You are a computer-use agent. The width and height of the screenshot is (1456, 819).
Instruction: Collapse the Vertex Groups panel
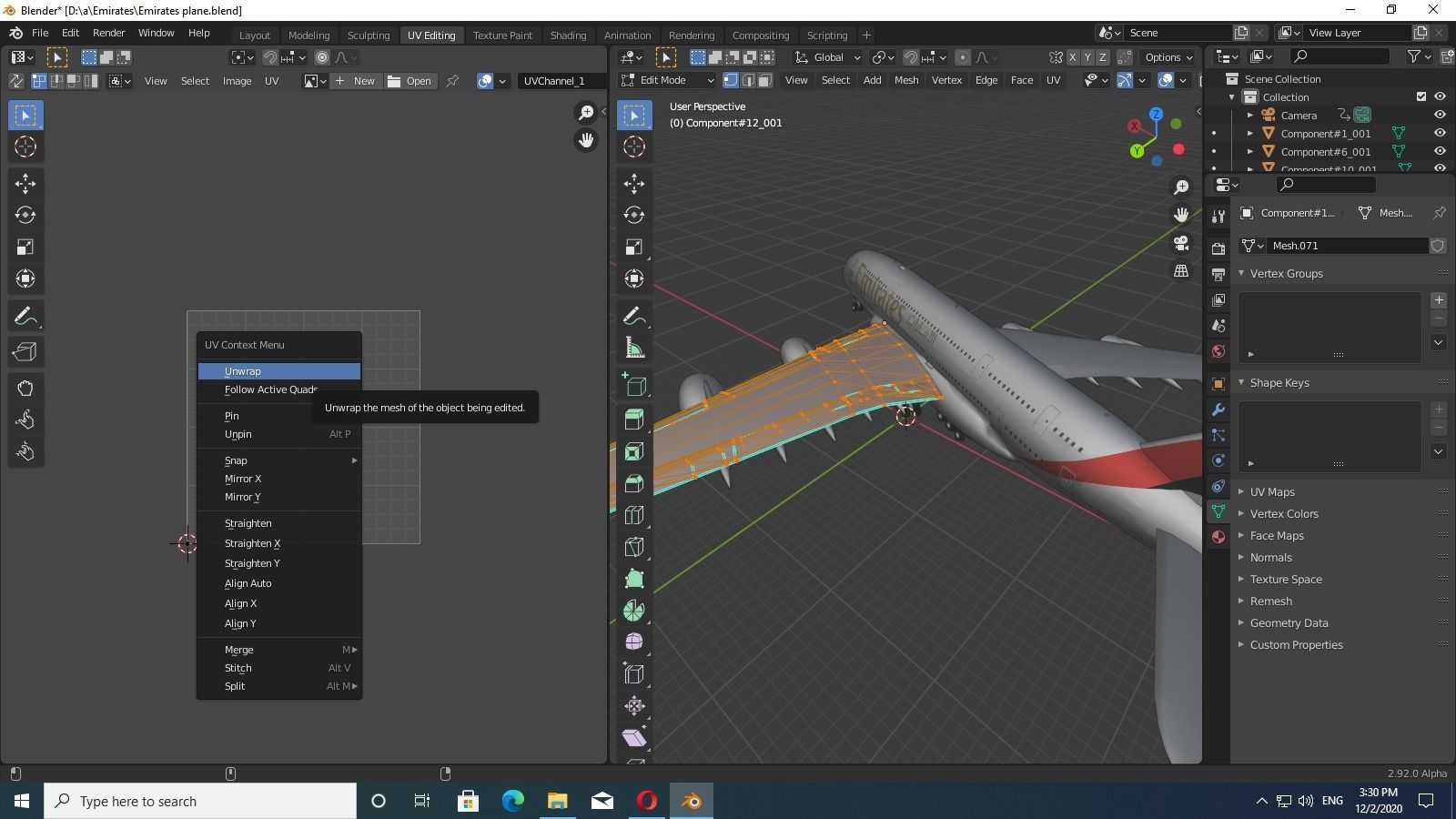coord(1286,273)
